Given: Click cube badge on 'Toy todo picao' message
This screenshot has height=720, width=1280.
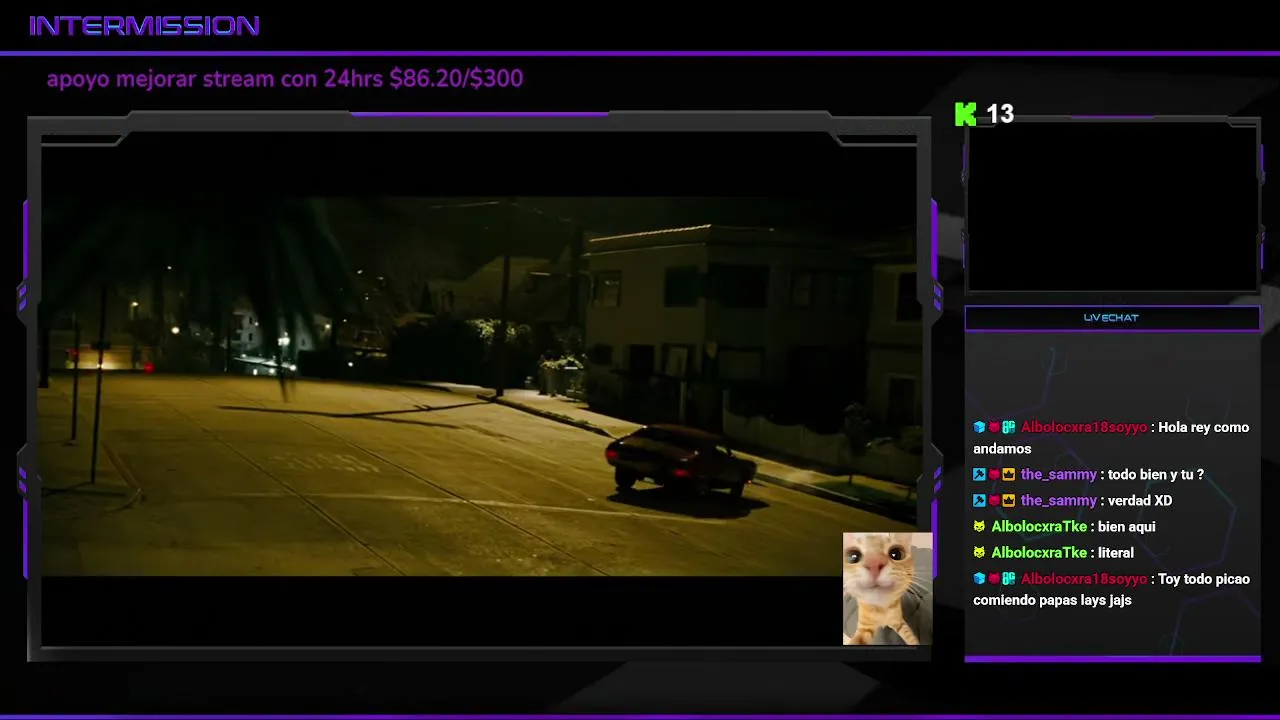Looking at the screenshot, I should (x=979, y=579).
